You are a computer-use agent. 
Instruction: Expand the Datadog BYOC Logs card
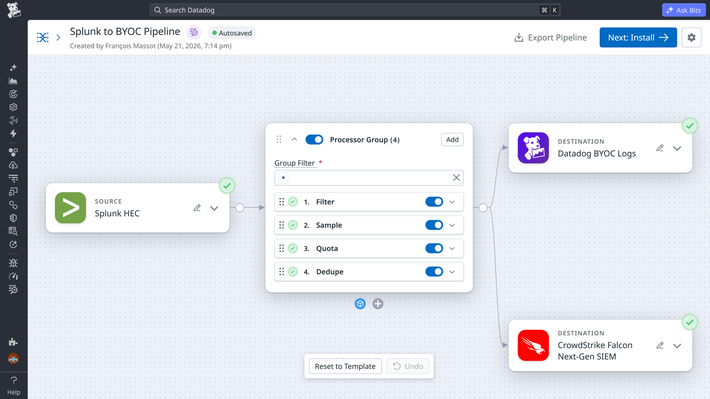point(677,148)
